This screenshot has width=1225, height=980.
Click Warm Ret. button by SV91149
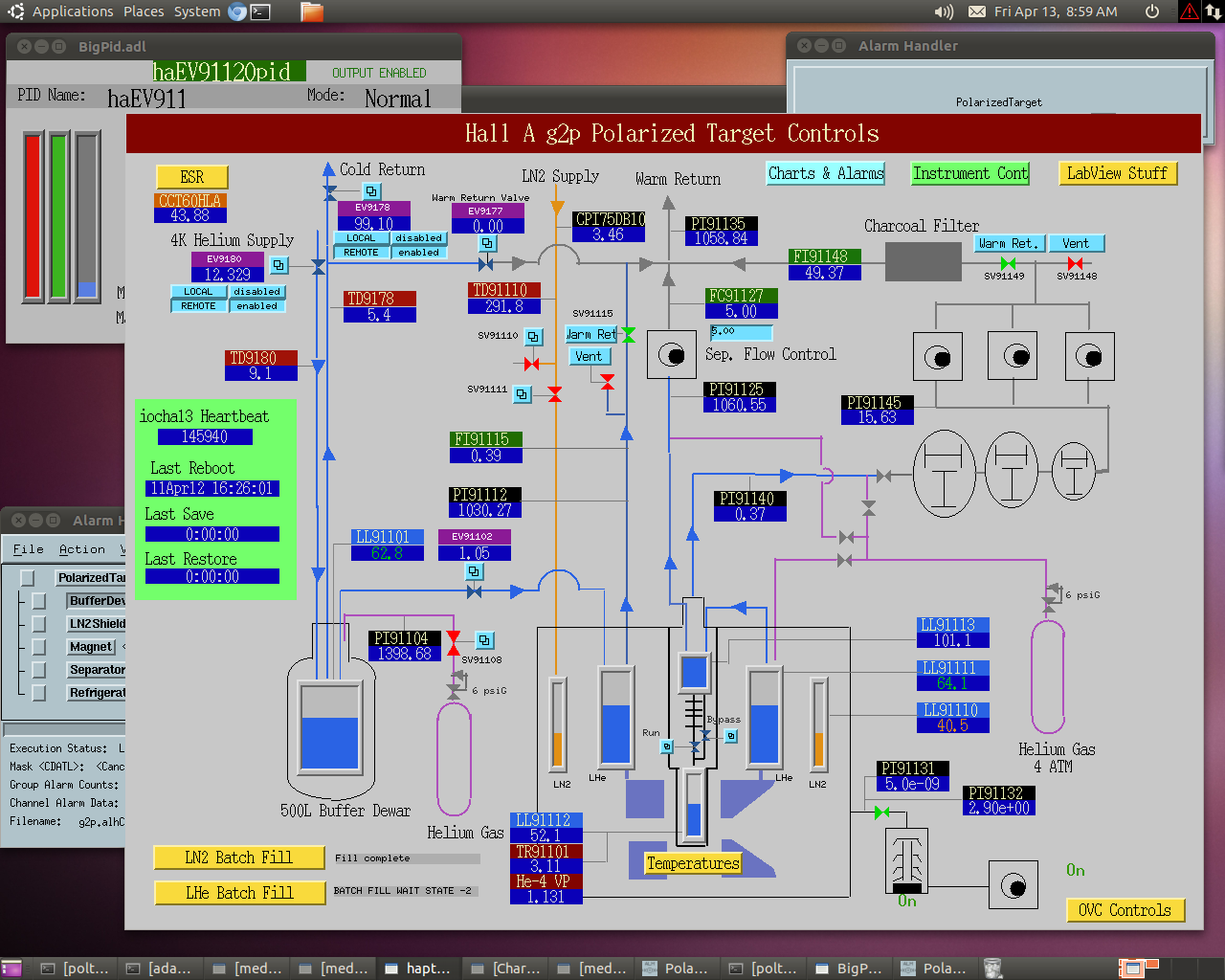coord(1010,243)
